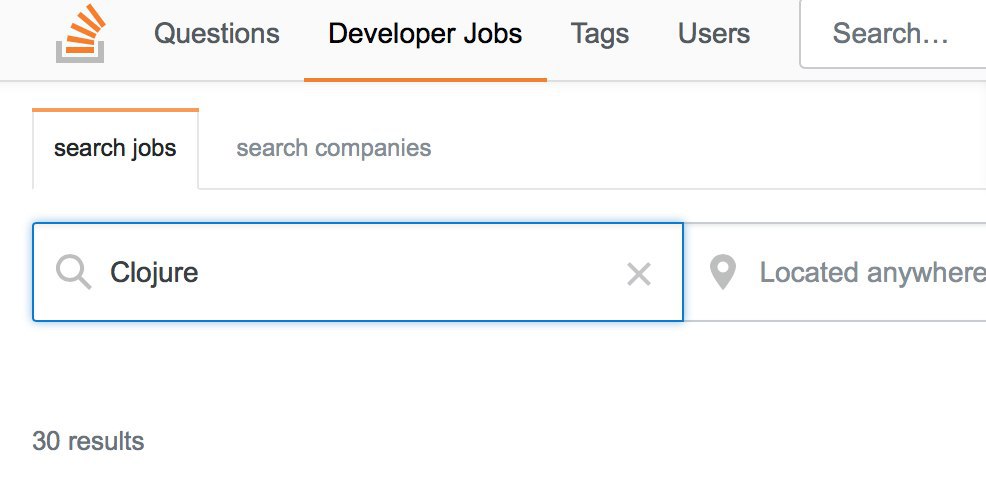The image size is (986, 486).
Task: Click the Search… placeholder in header
Action: (890, 33)
